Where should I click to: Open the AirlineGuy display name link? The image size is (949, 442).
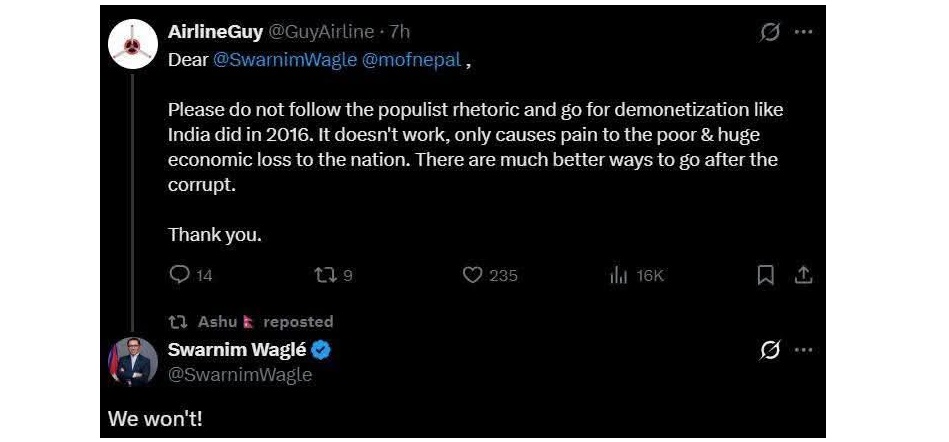[x=215, y=32]
